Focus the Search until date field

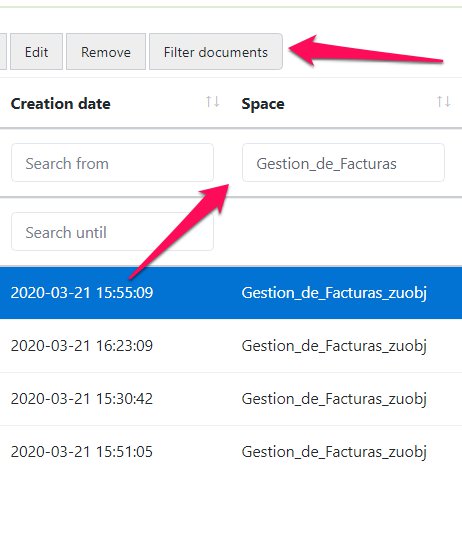pyautogui.click(x=112, y=231)
